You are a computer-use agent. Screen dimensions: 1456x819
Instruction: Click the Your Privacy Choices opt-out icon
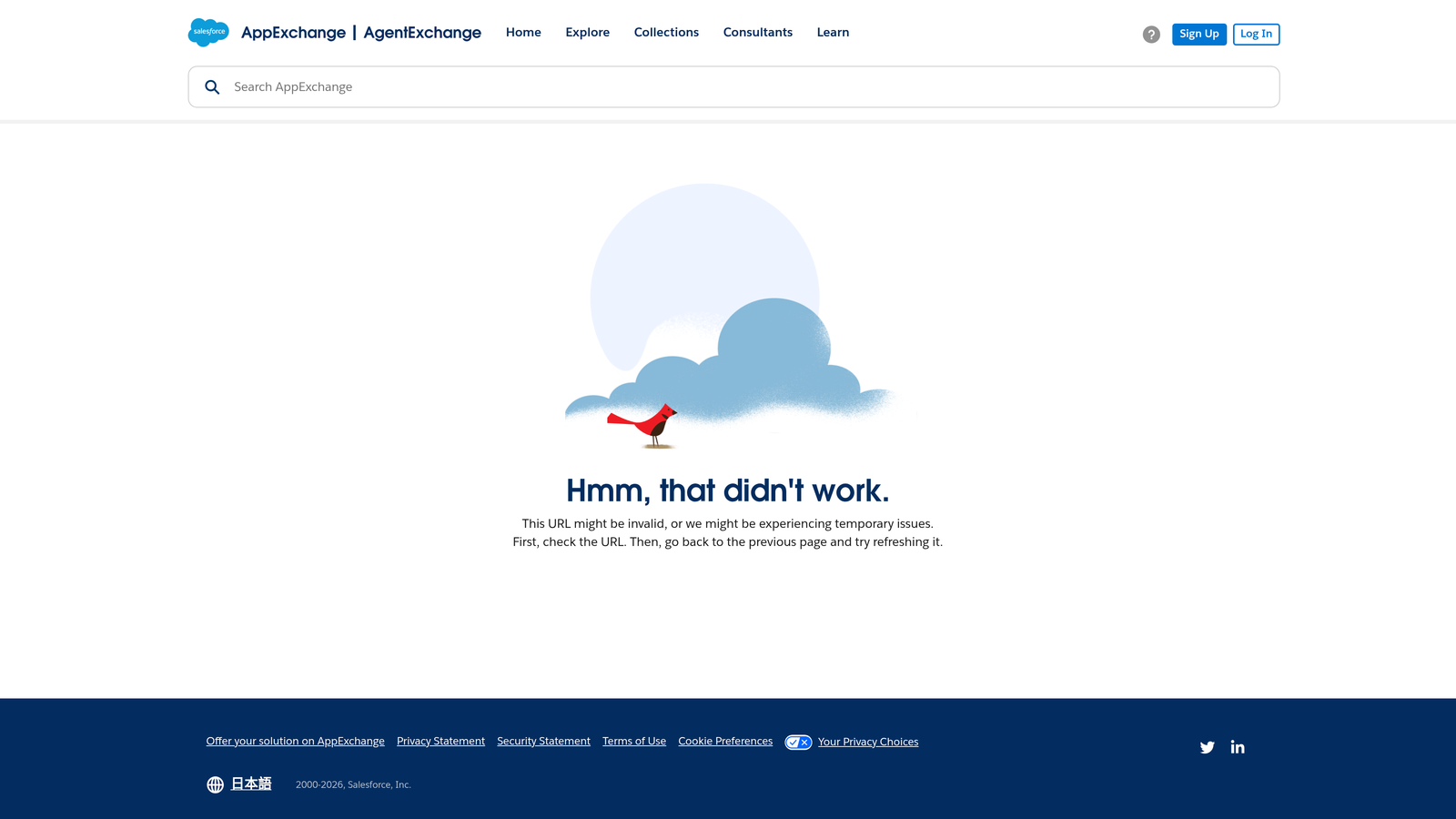tap(798, 742)
